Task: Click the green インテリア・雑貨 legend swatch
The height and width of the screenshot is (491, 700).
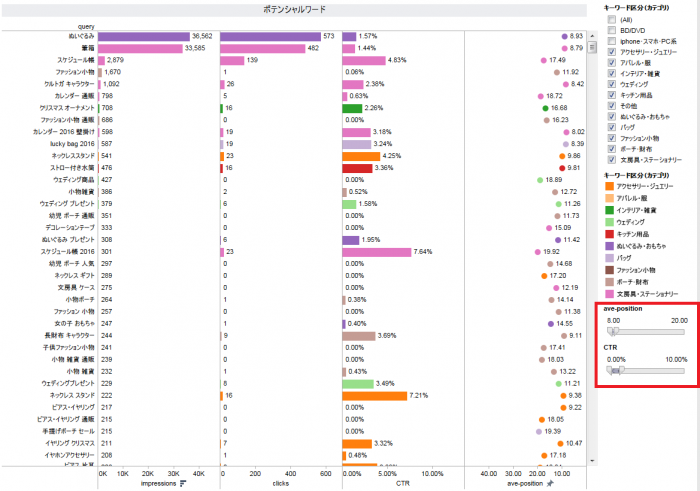Action: [609, 210]
